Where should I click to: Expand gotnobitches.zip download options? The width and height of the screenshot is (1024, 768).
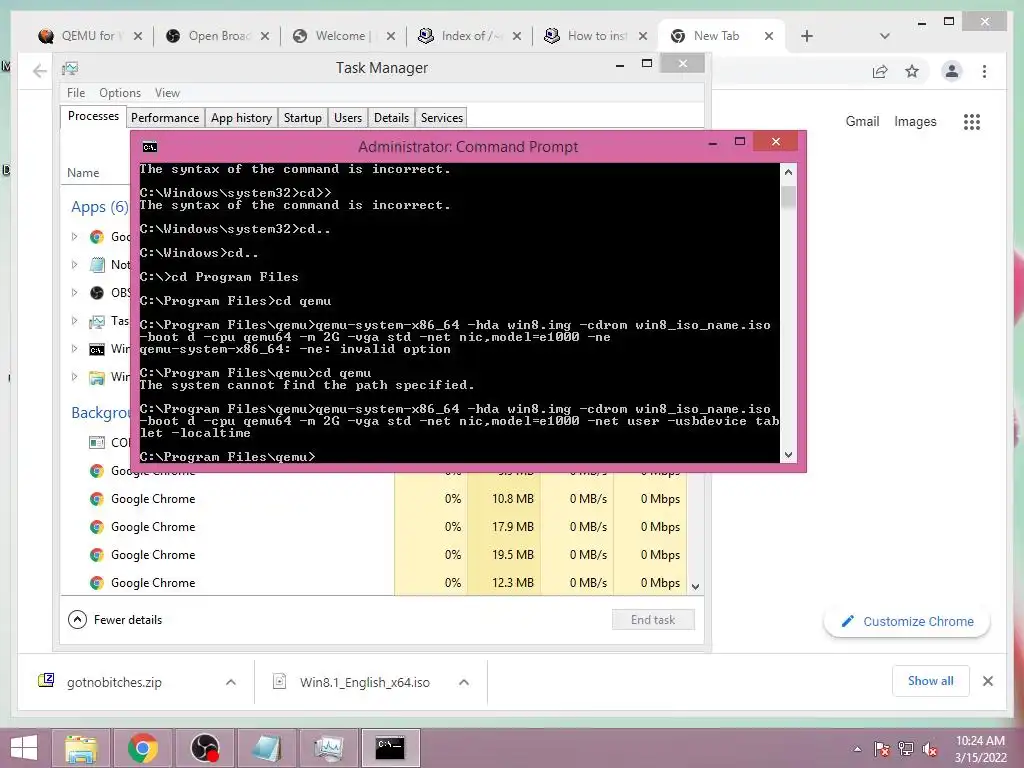coord(231,682)
